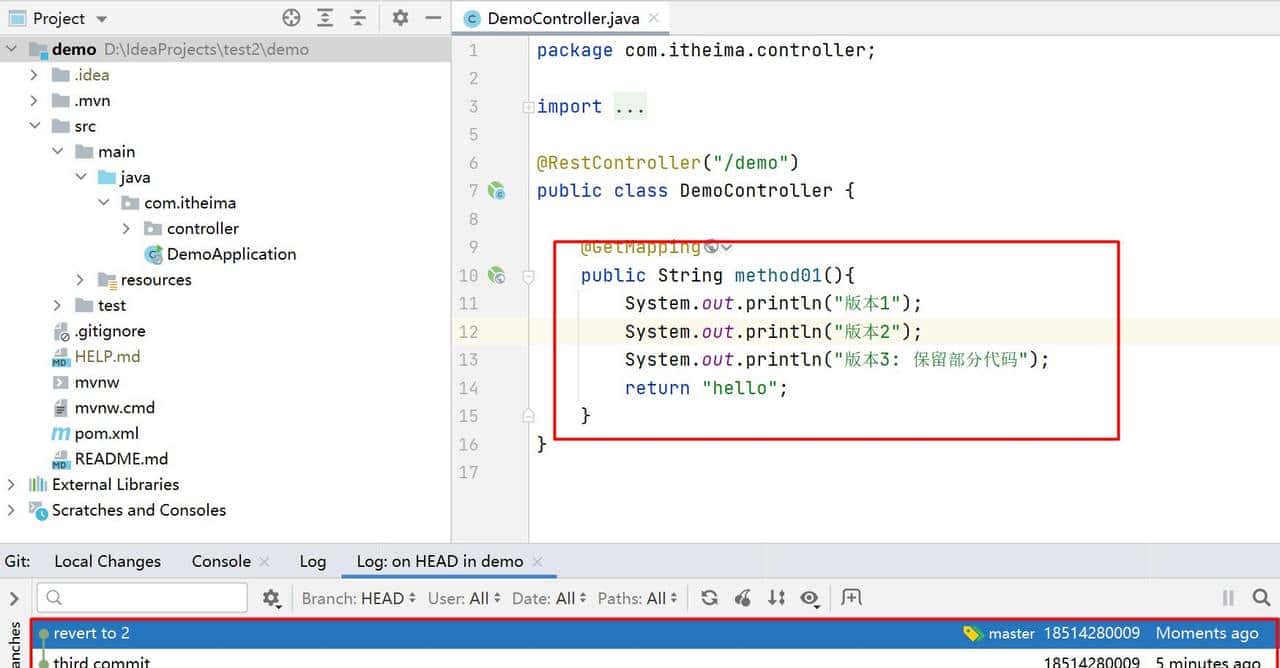The image size is (1280, 668).
Task: Click the Collapse All icon in Project panel
Action: point(358,18)
